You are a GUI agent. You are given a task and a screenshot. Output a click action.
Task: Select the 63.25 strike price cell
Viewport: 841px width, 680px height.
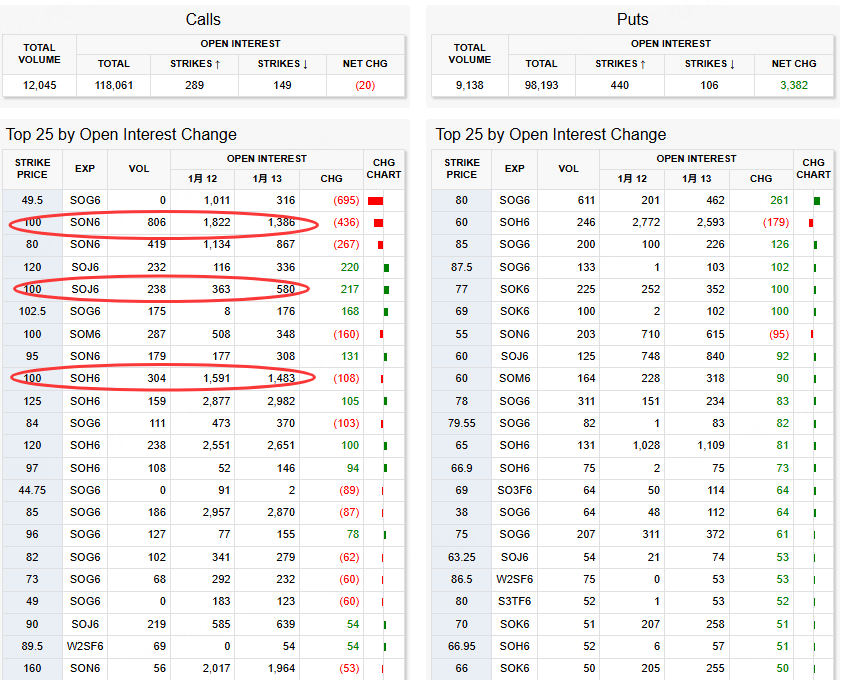pos(461,557)
